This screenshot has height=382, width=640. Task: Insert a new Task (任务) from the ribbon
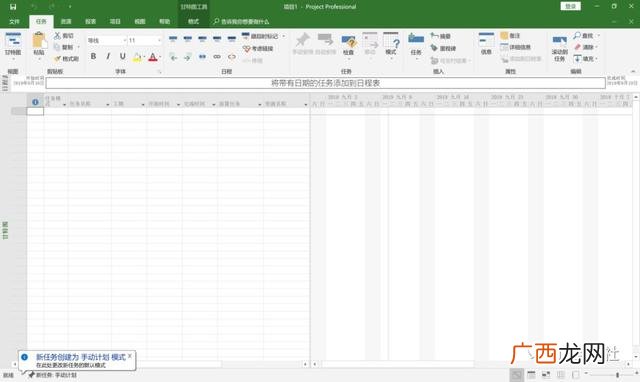[416, 46]
